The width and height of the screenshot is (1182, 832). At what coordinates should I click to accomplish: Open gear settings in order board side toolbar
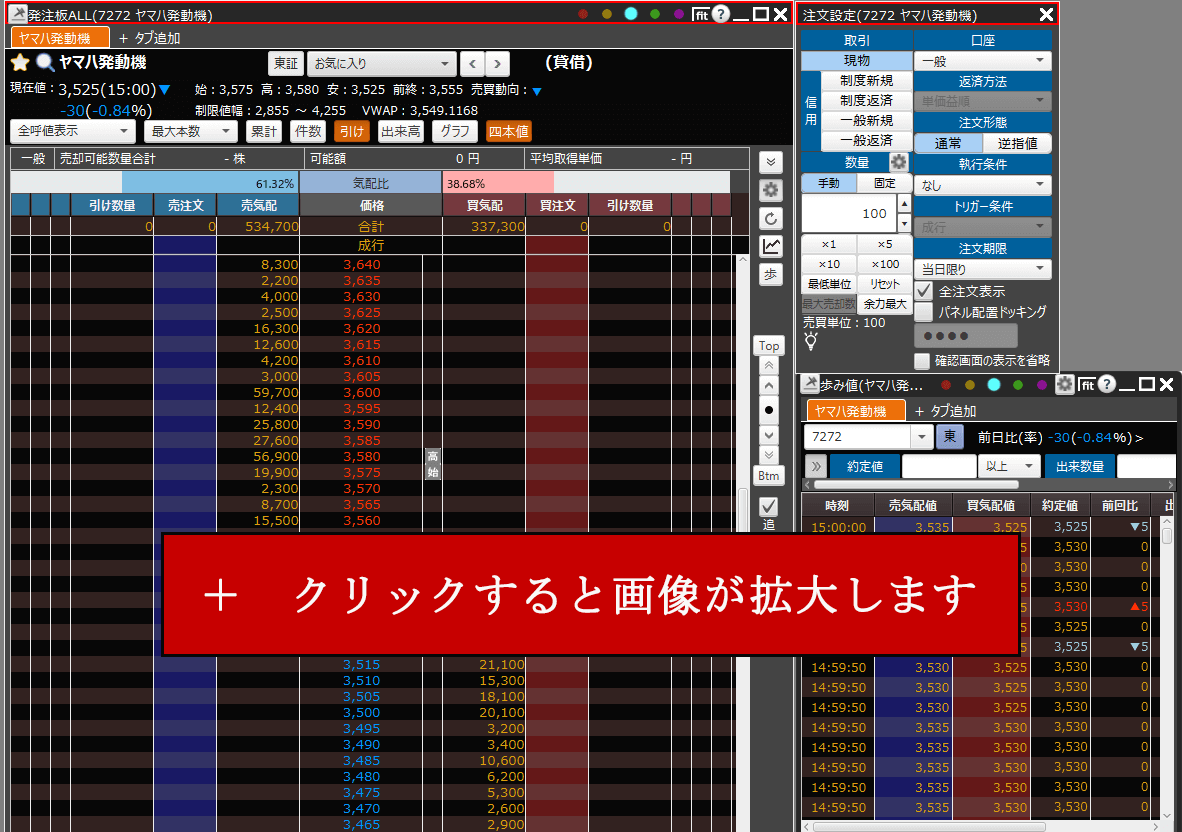click(x=770, y=190)
